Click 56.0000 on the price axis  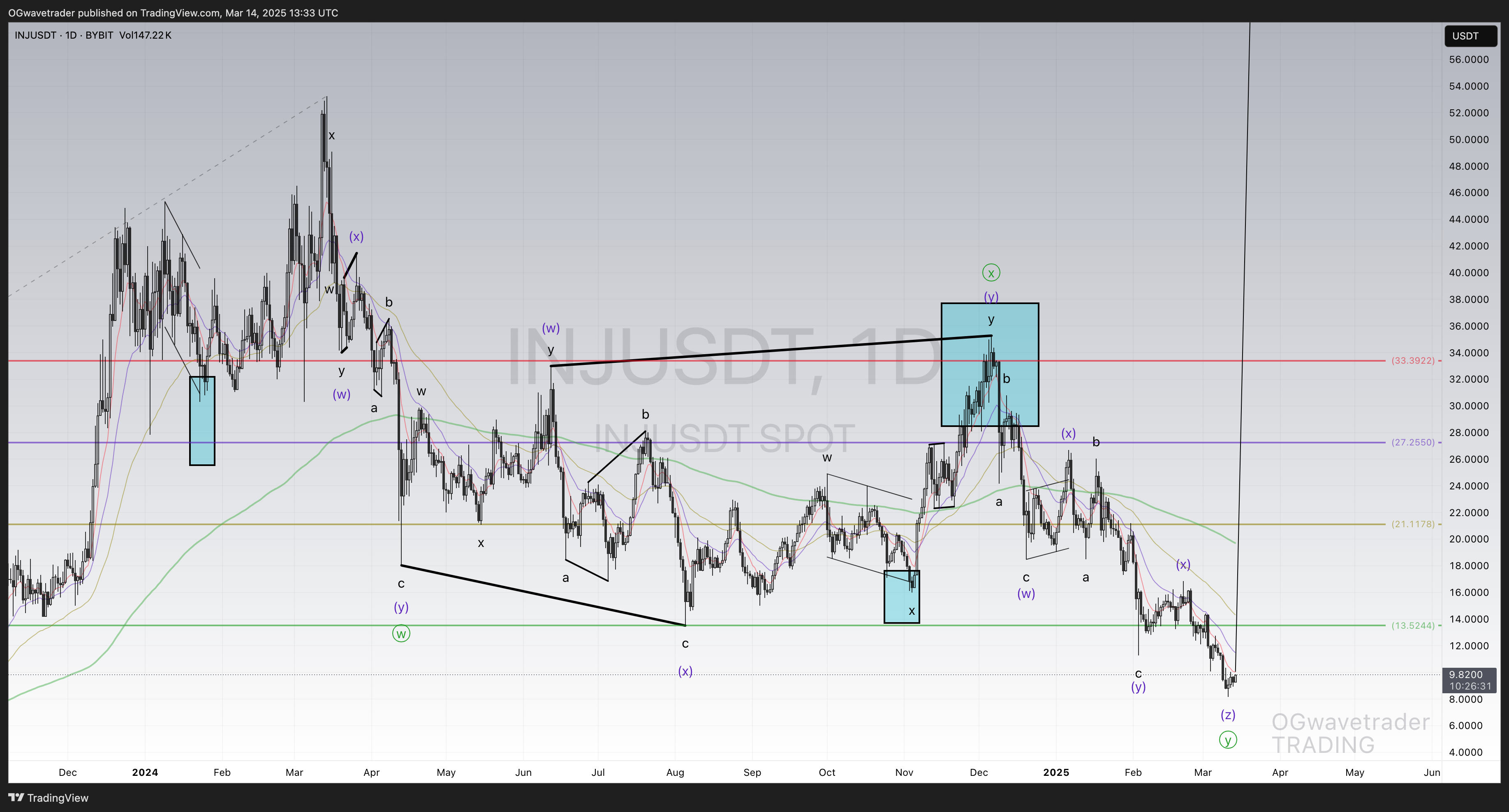pyautogui.click(x=1469, y=60)
